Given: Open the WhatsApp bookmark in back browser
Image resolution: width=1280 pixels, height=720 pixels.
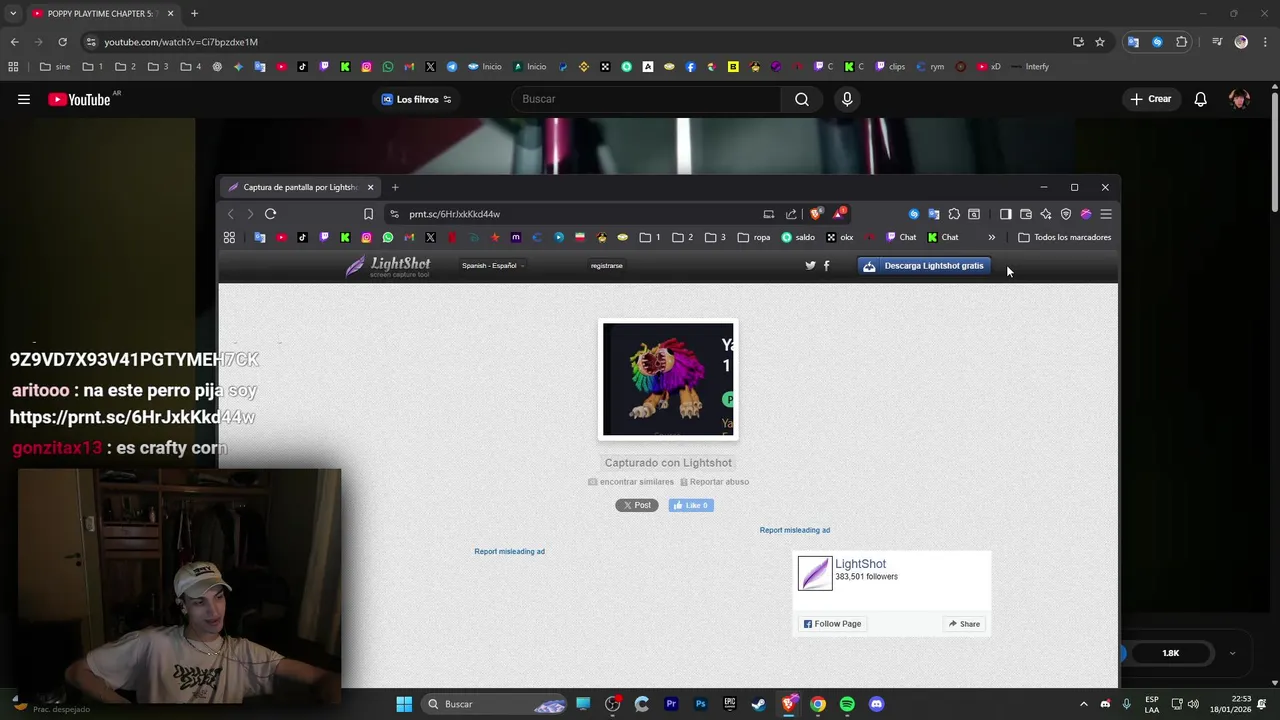Looking at the screenshot, I should [x=388, y=67].
